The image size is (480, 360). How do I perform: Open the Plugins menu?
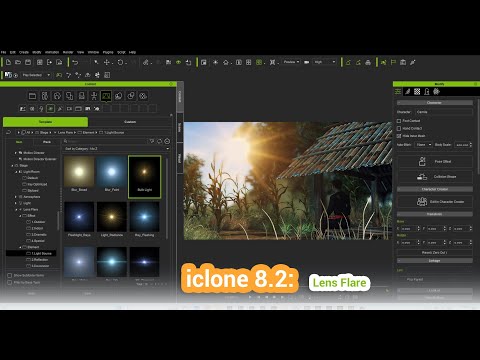tap(108, 52)
